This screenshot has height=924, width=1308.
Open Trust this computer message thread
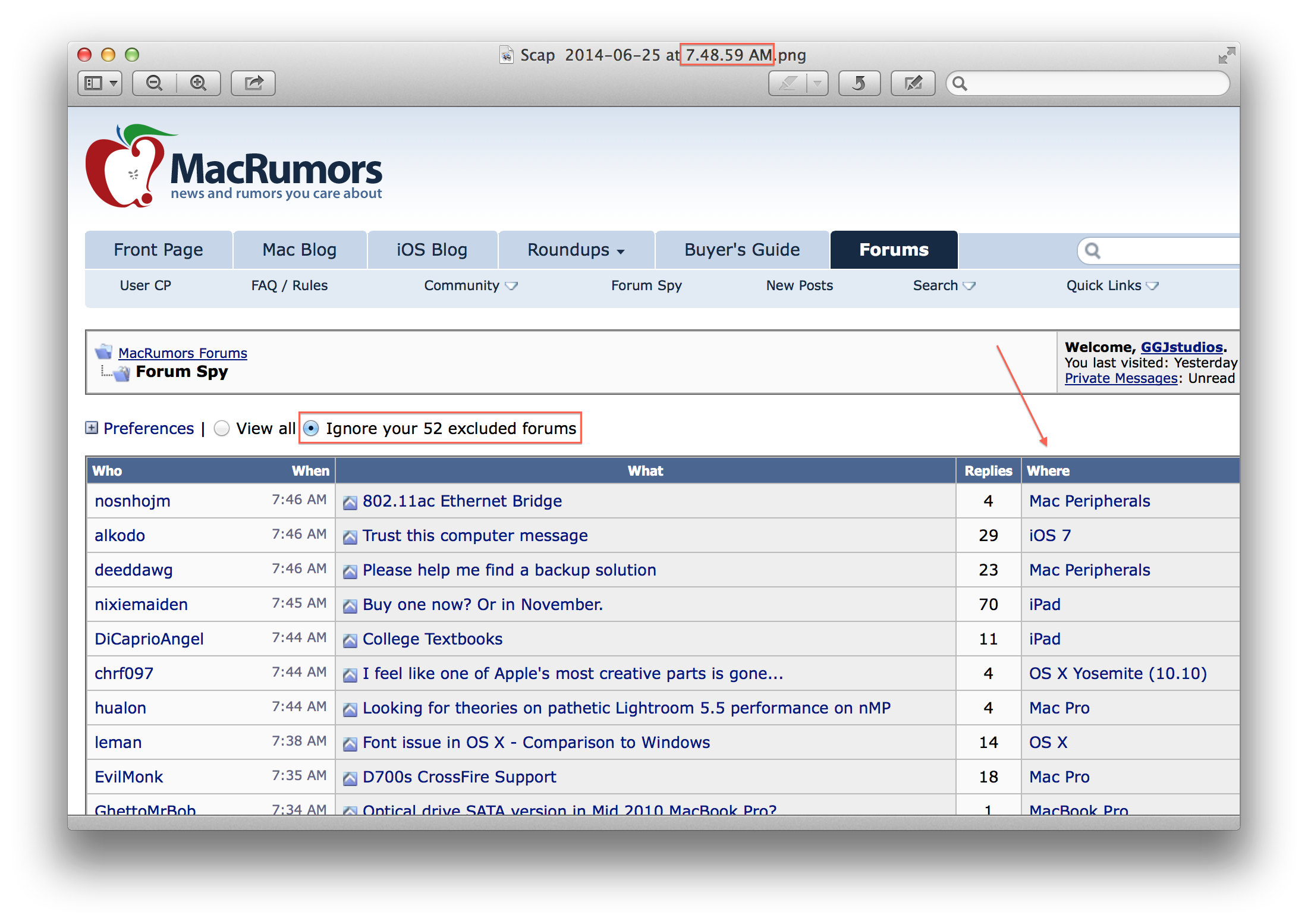click(475, 536)
